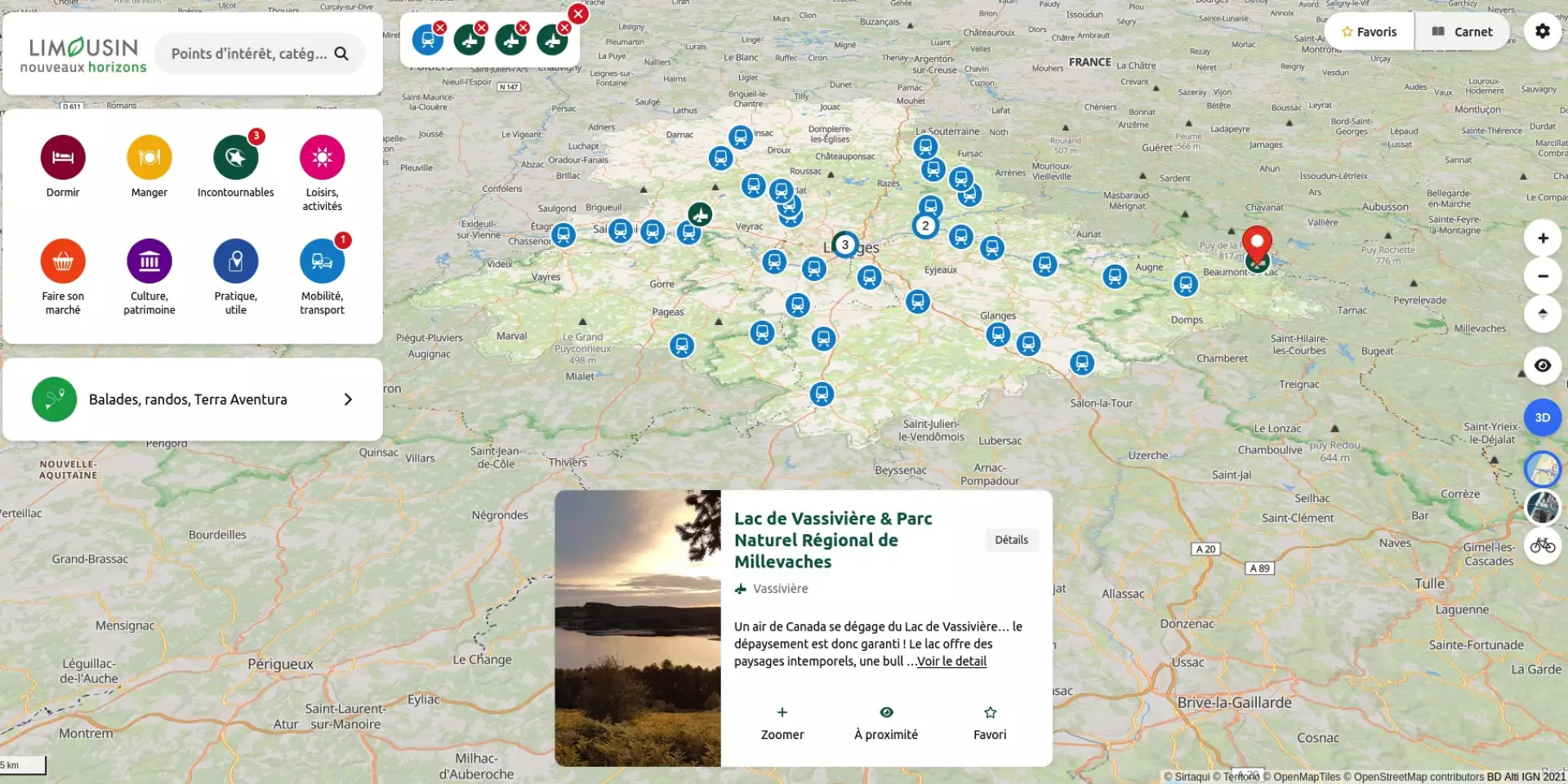This screenshot has height=784, width=1568.
Task: Open the Loisirs, activités category
Action: (322, 157)
